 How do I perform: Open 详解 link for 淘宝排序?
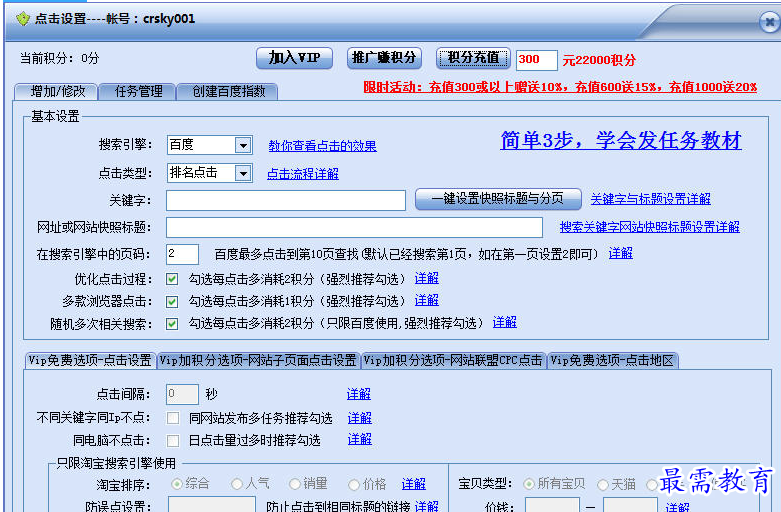tap(414, 484)
